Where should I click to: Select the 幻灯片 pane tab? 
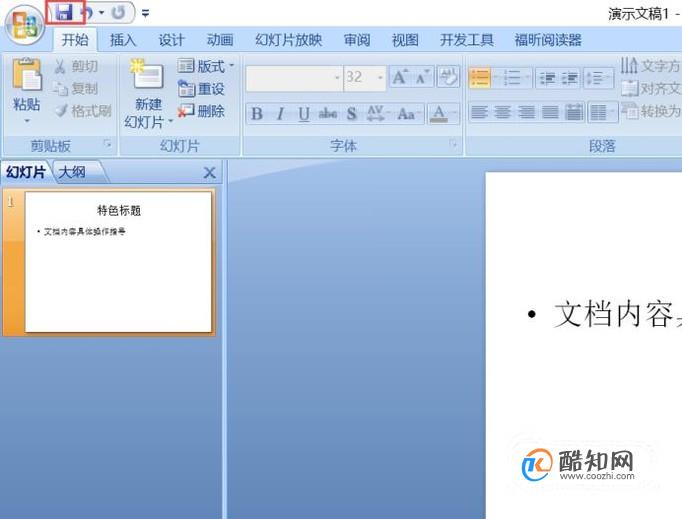(x=25, y=172)
